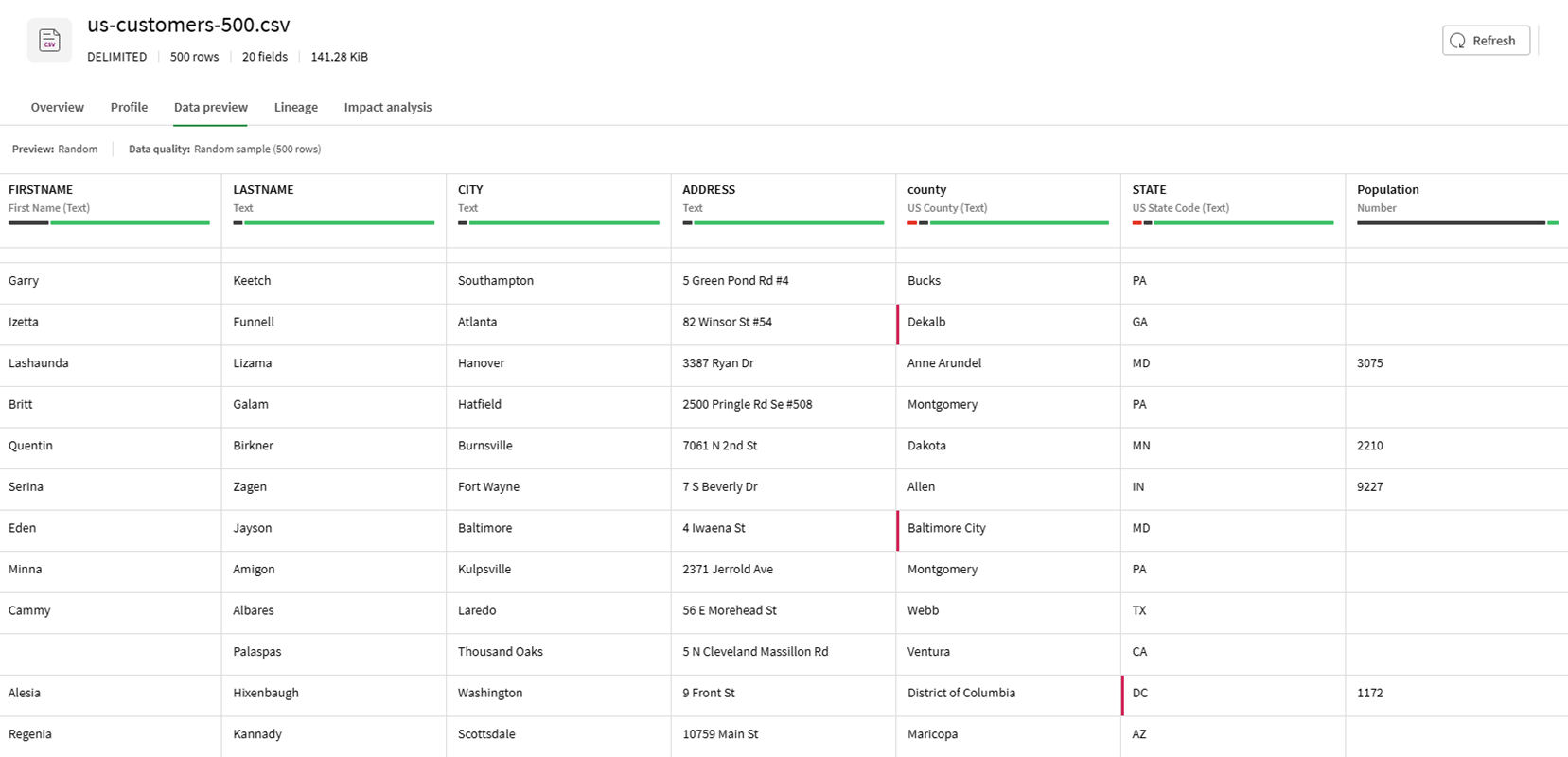Select the Baltimore City county cell
This screenshot has width=1568, height=757.
pyautogui.click(x=946, y=528)
